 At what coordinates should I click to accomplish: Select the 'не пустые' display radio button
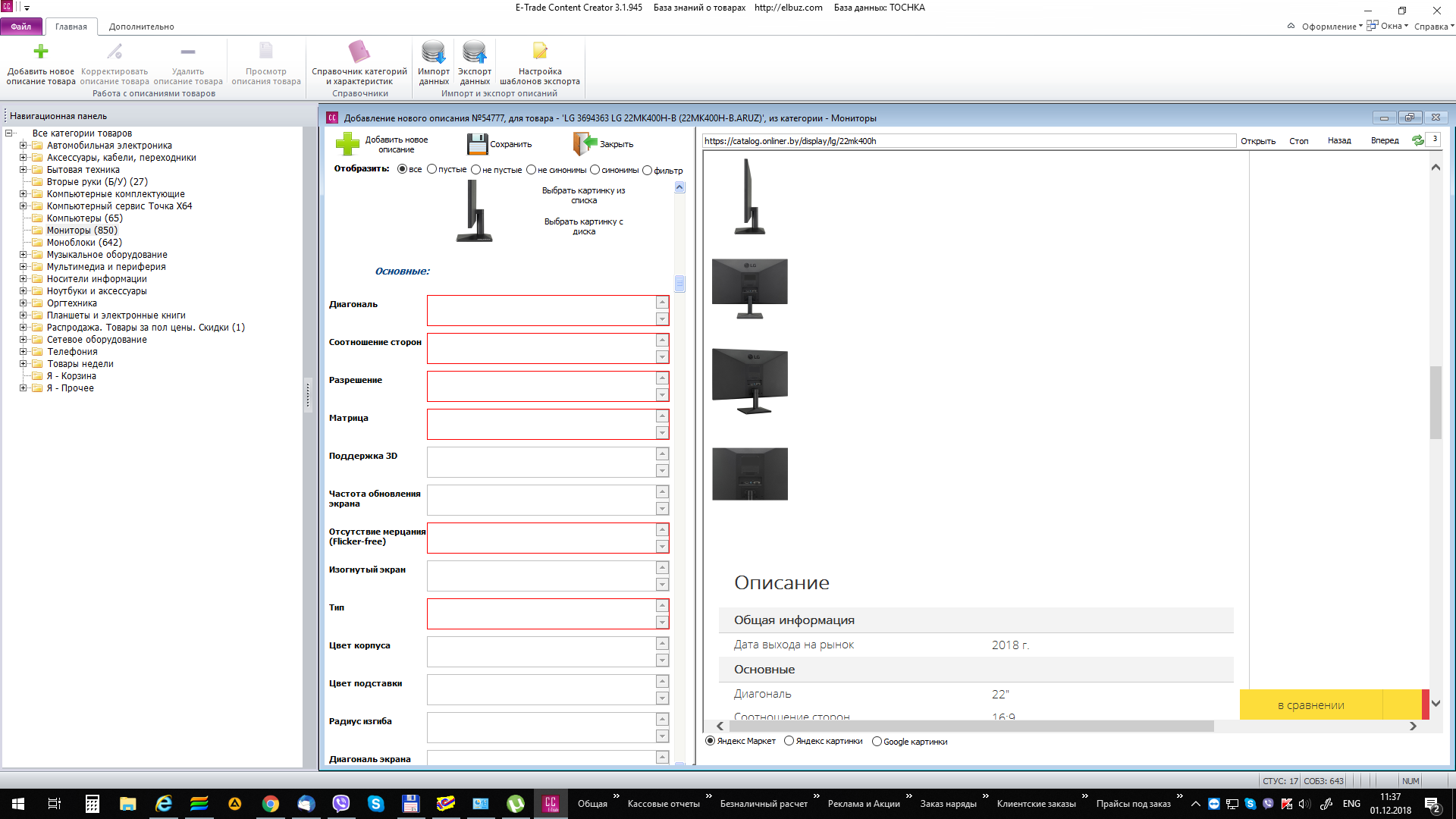coord(475,169)
